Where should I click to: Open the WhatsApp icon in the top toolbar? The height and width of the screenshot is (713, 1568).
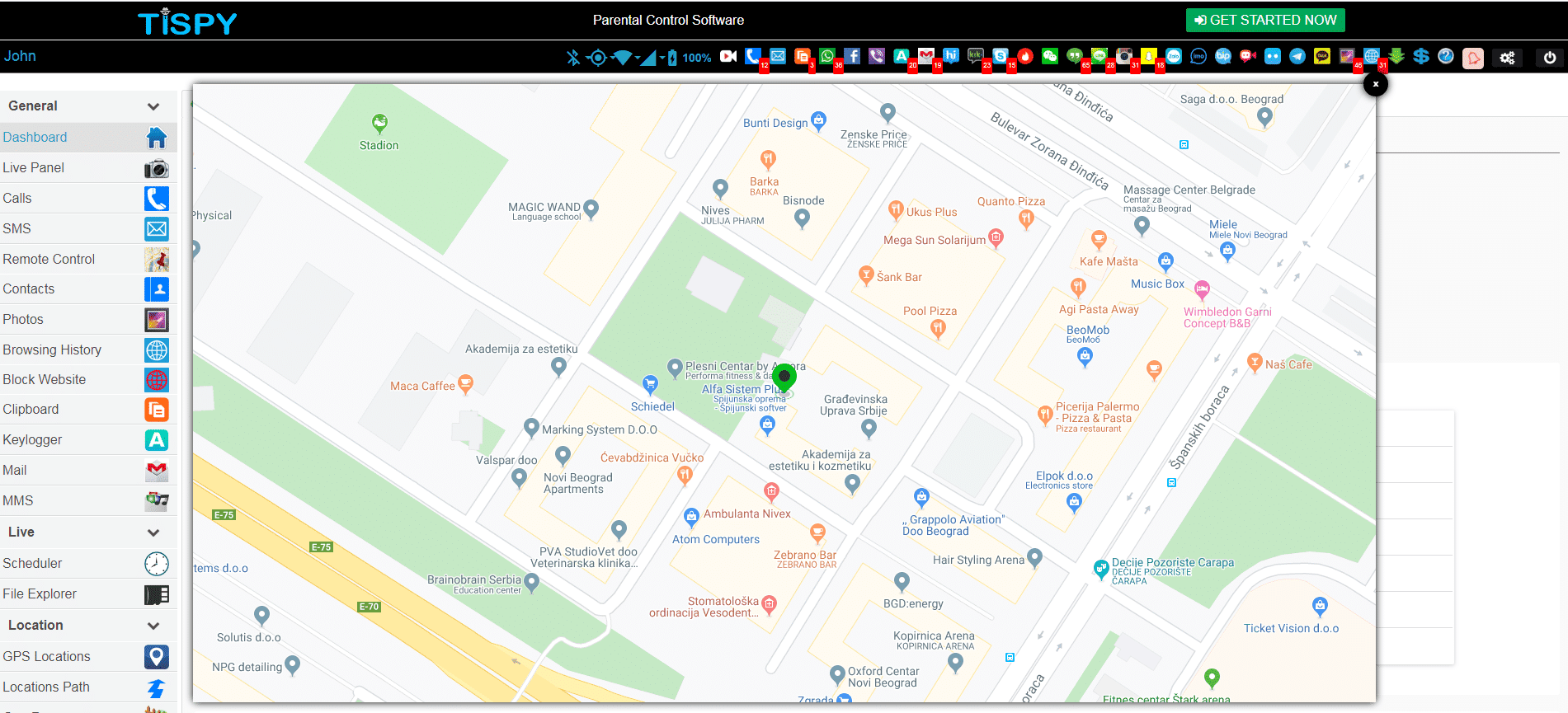pyautogui.click(x=827, y=56)
